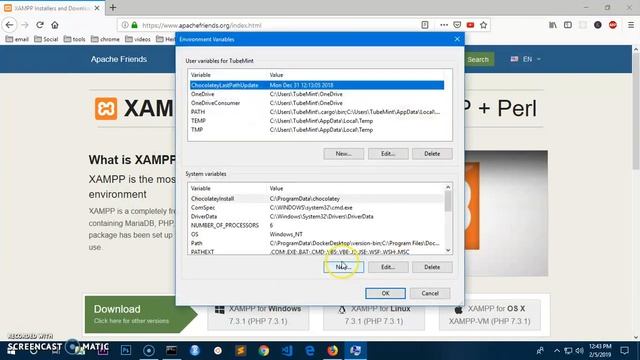Viewport: 640px width, 360px height.
Task: Select the OS system variable row
Action: [317, 234]
